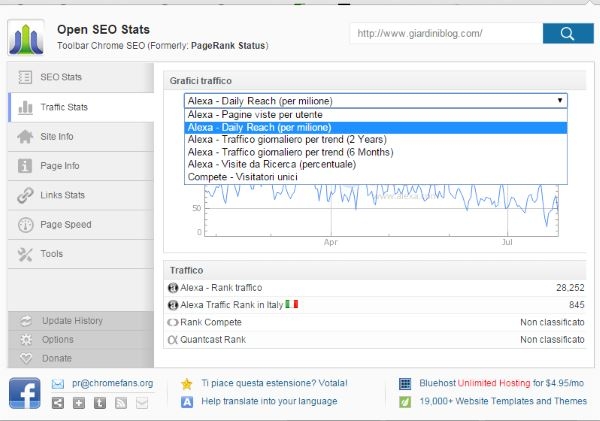
Task: Click the SEO Stats list icon
Action: [25, 77]
